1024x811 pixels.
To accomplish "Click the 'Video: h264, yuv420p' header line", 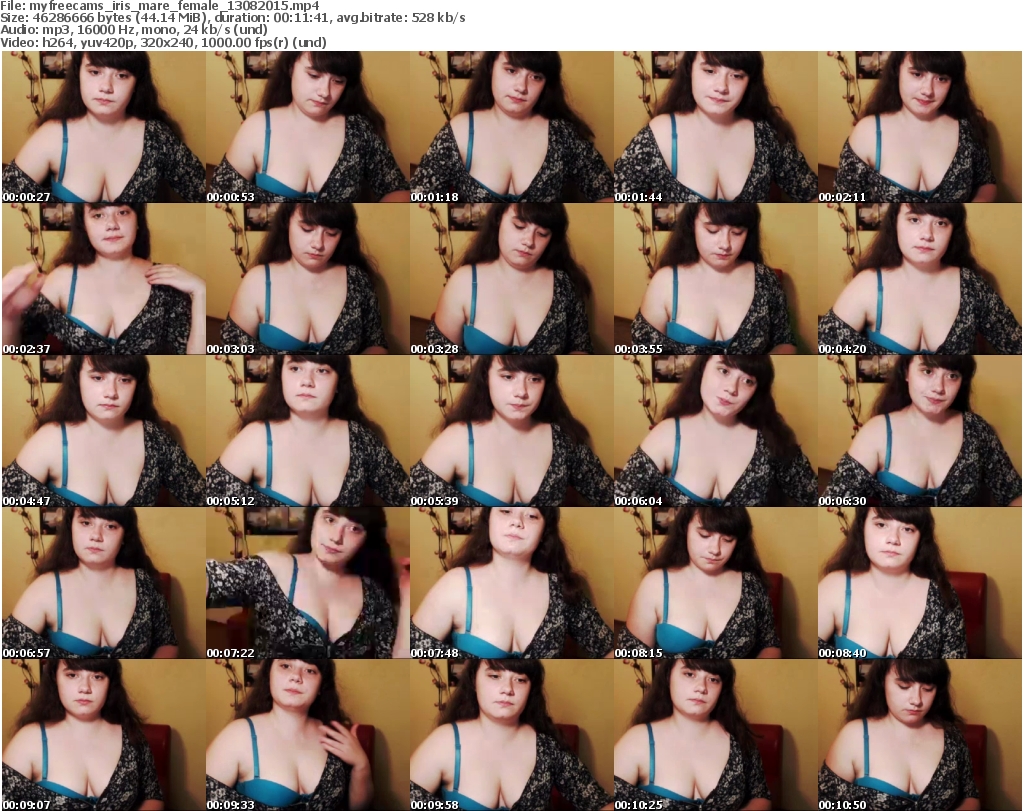I will pos(163,42).
